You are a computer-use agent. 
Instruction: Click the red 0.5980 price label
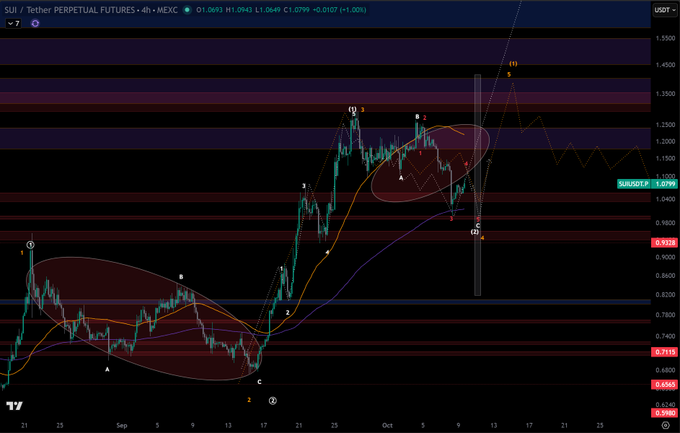(x=664, y=413)
